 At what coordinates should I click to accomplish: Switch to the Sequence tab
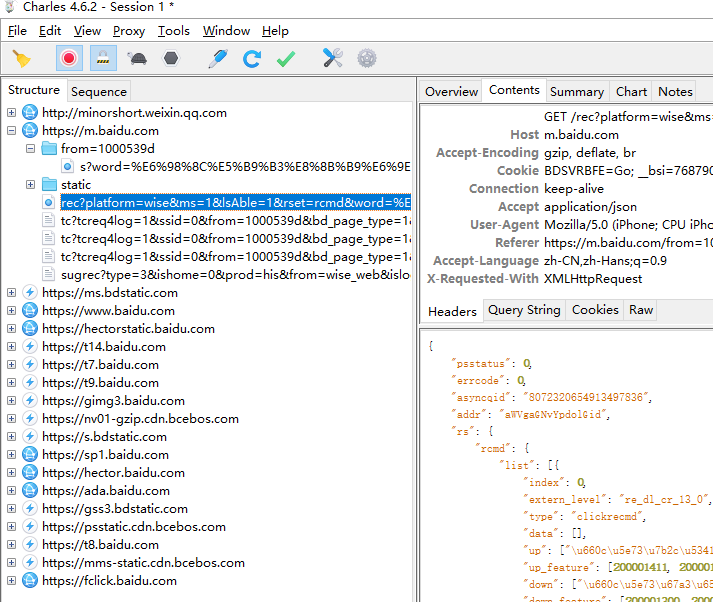tap(99, 91)
